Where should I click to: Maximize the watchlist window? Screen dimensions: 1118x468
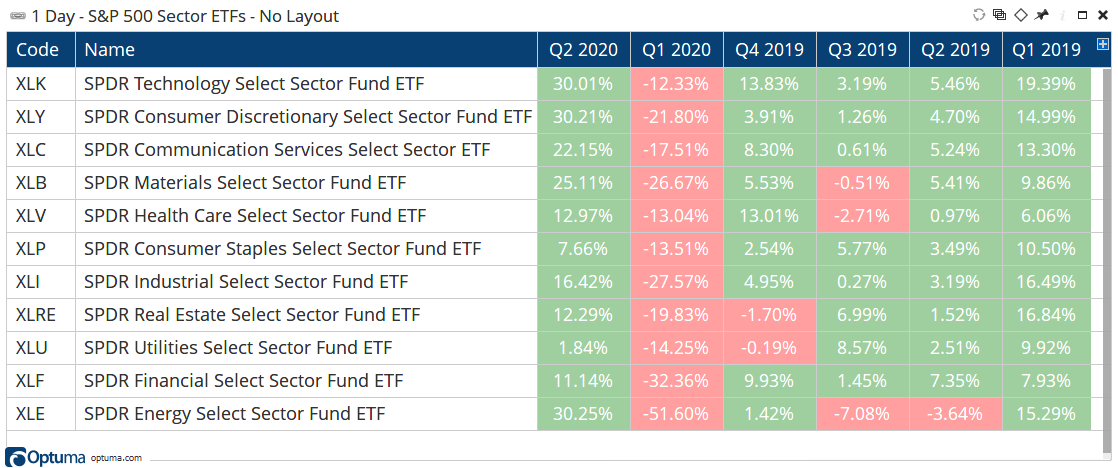pos(1082,14)
